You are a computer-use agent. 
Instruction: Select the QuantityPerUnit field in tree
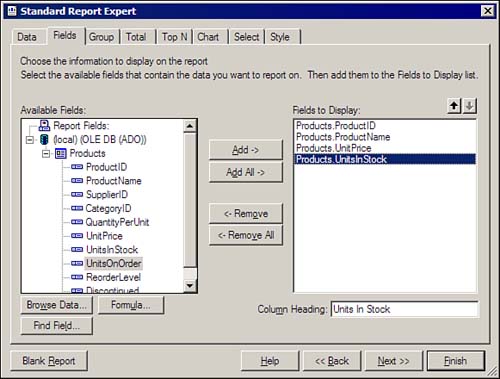pyautogui.click(x=117, y=222)
